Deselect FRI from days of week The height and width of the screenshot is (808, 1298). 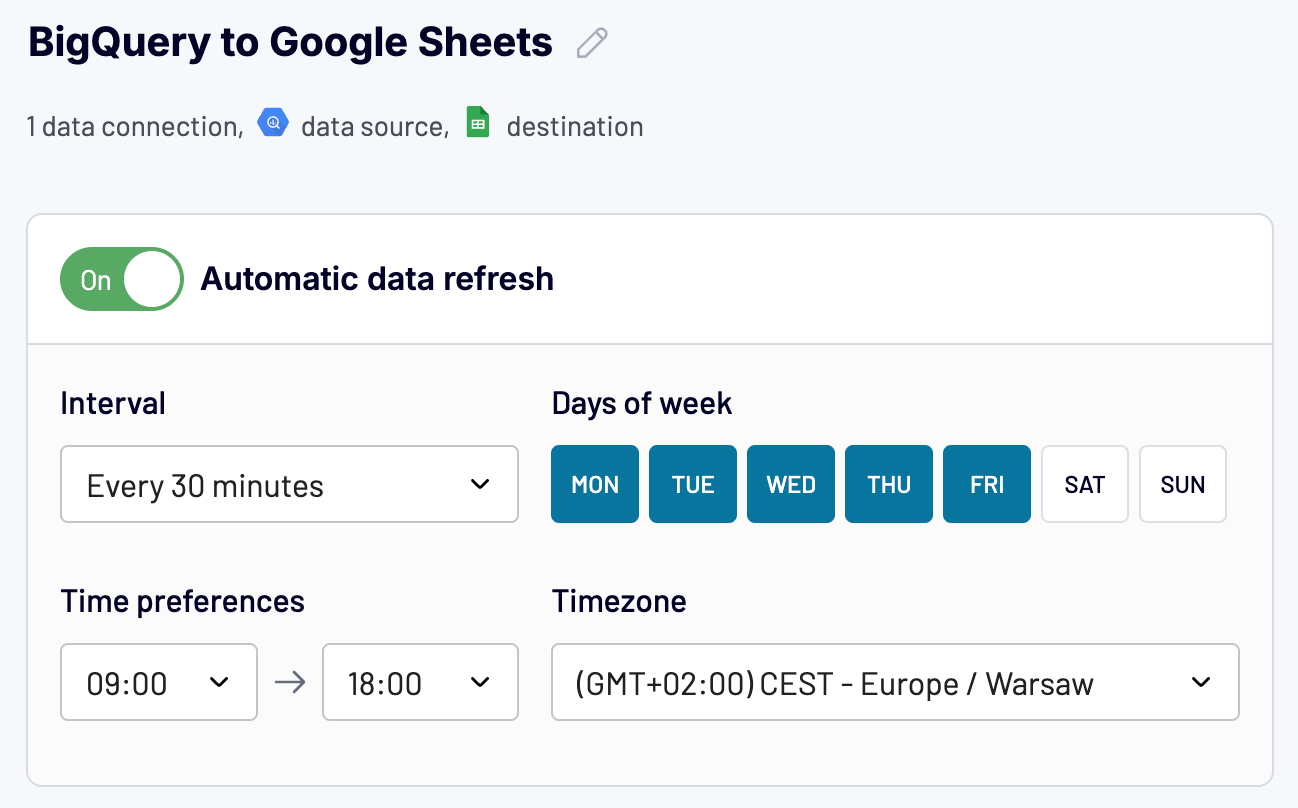click(x=986, y=484)
